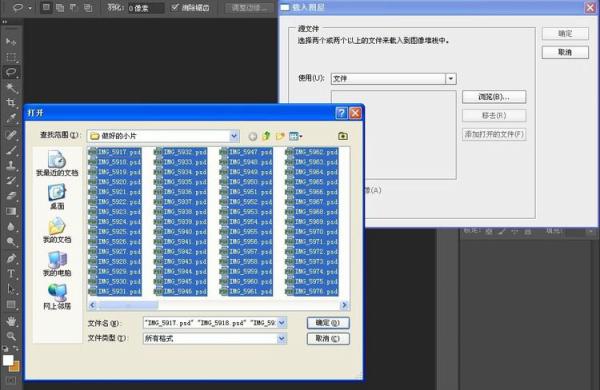Select the Zoom tool

click(11, 336)
